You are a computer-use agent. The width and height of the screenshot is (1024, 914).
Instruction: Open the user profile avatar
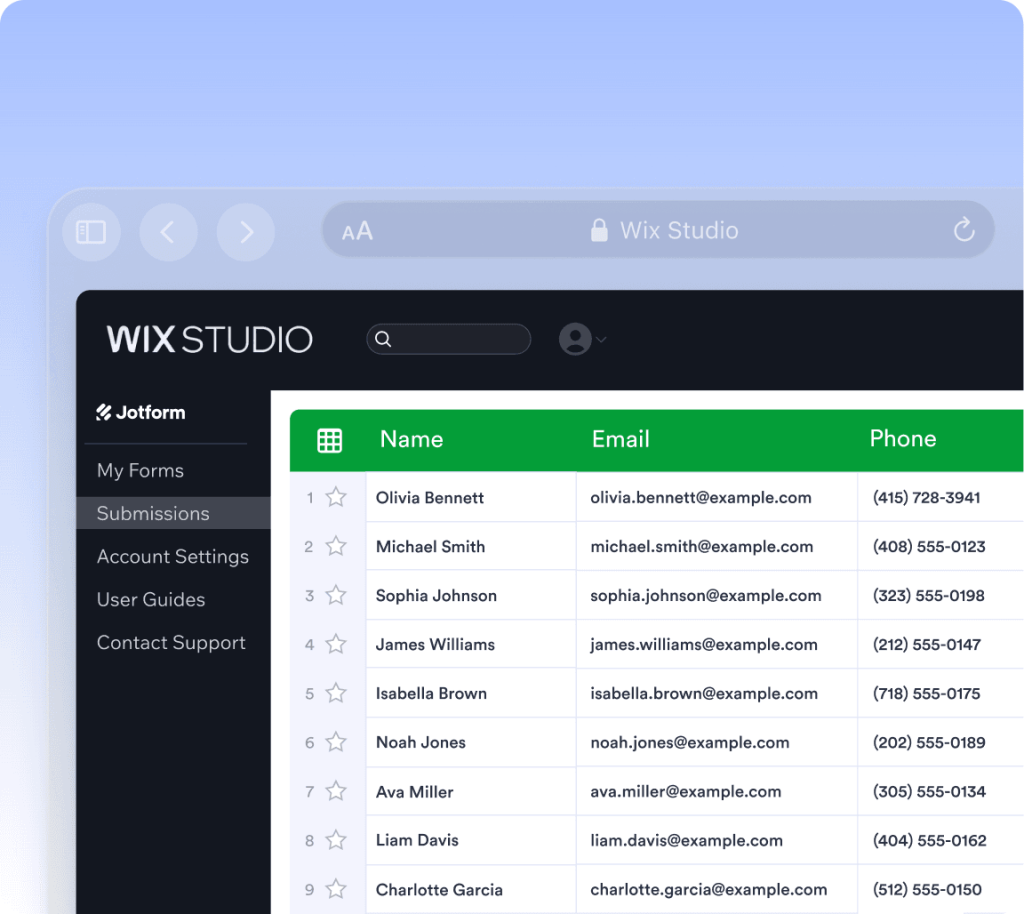click(x=575, y=339)
